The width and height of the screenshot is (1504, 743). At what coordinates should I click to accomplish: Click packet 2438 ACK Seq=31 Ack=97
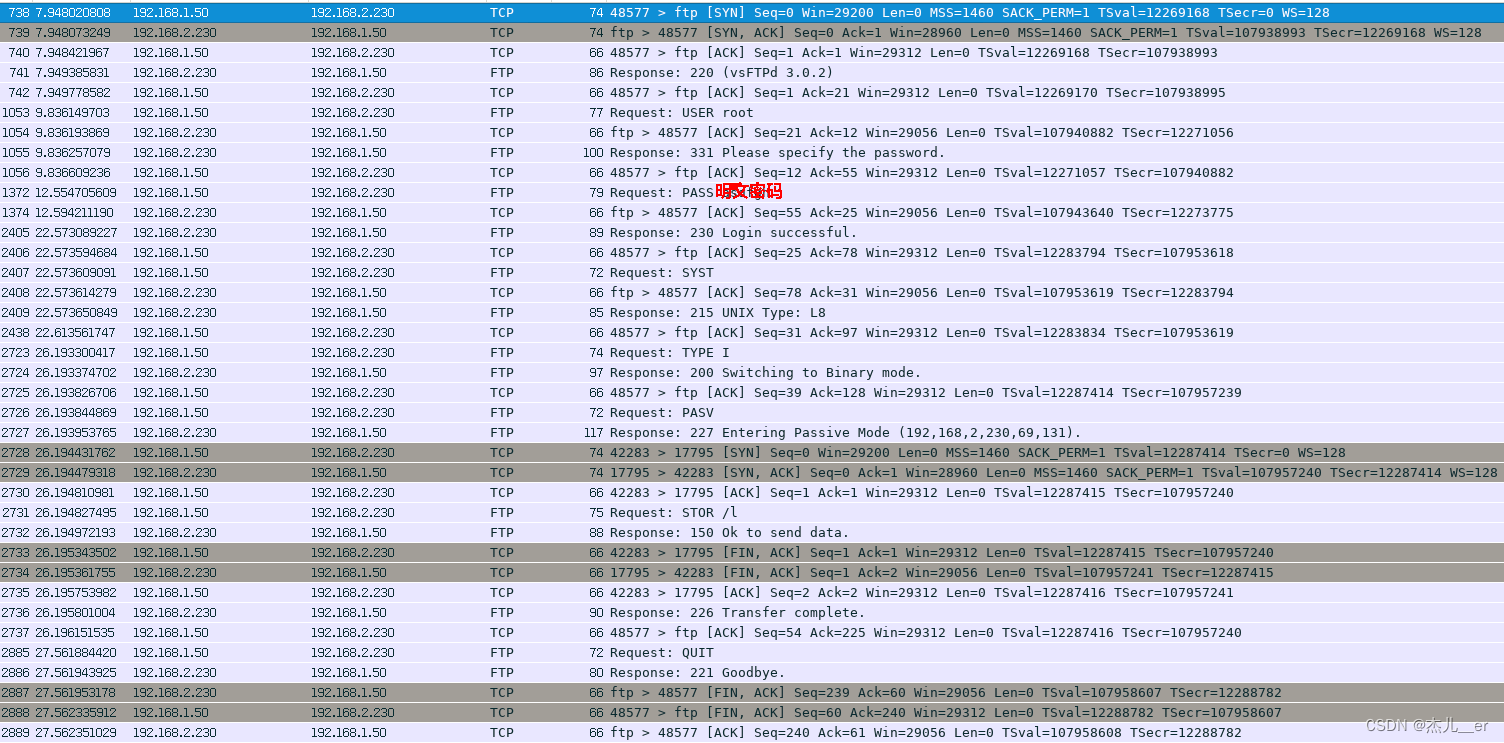tap(752, 333)
